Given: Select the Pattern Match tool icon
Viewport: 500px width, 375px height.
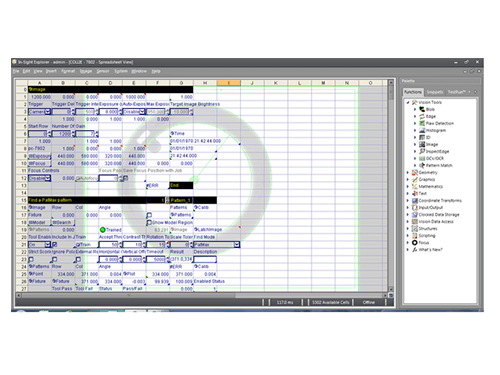Looking at the screenshot, I should pos(422,165).
